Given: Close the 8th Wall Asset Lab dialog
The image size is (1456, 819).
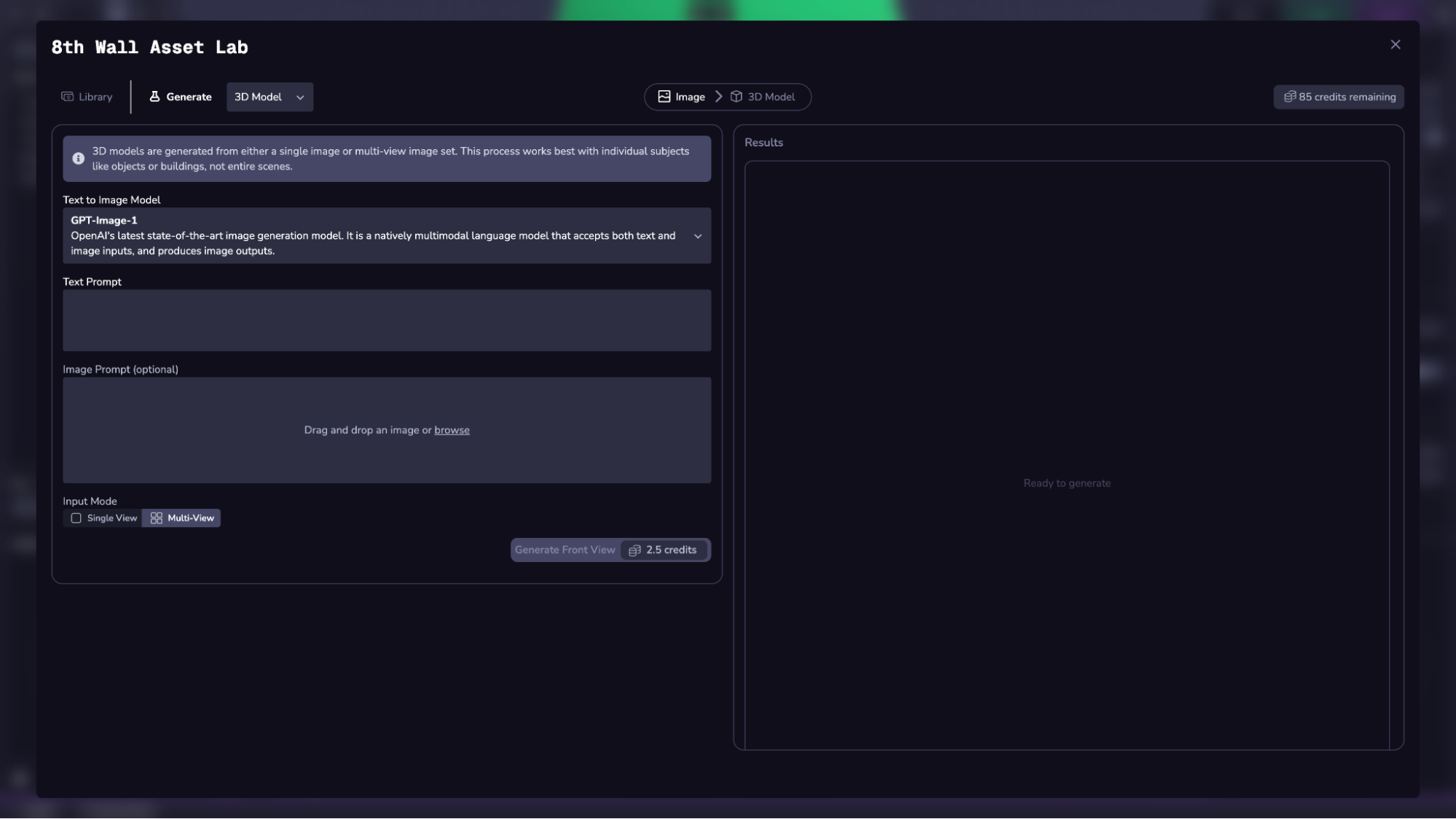Looking at the screenshot, I should tap(1395, 45).
